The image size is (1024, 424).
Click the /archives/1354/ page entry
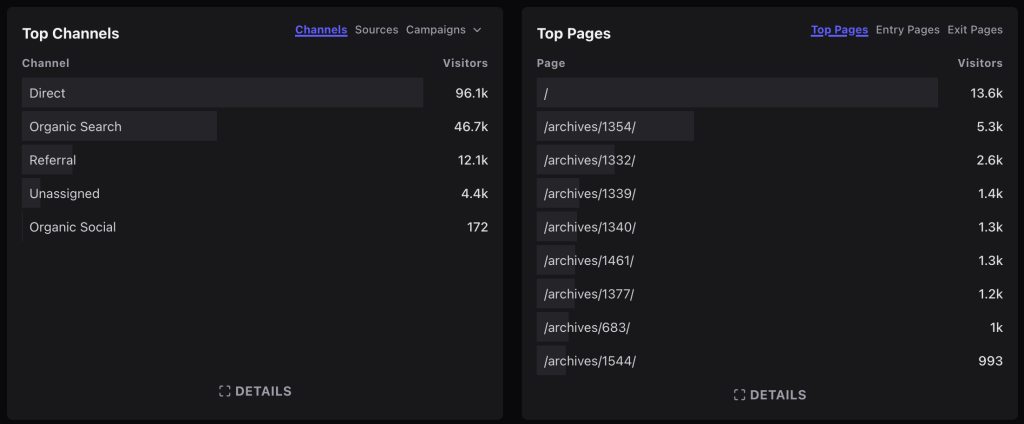point(589,127)
